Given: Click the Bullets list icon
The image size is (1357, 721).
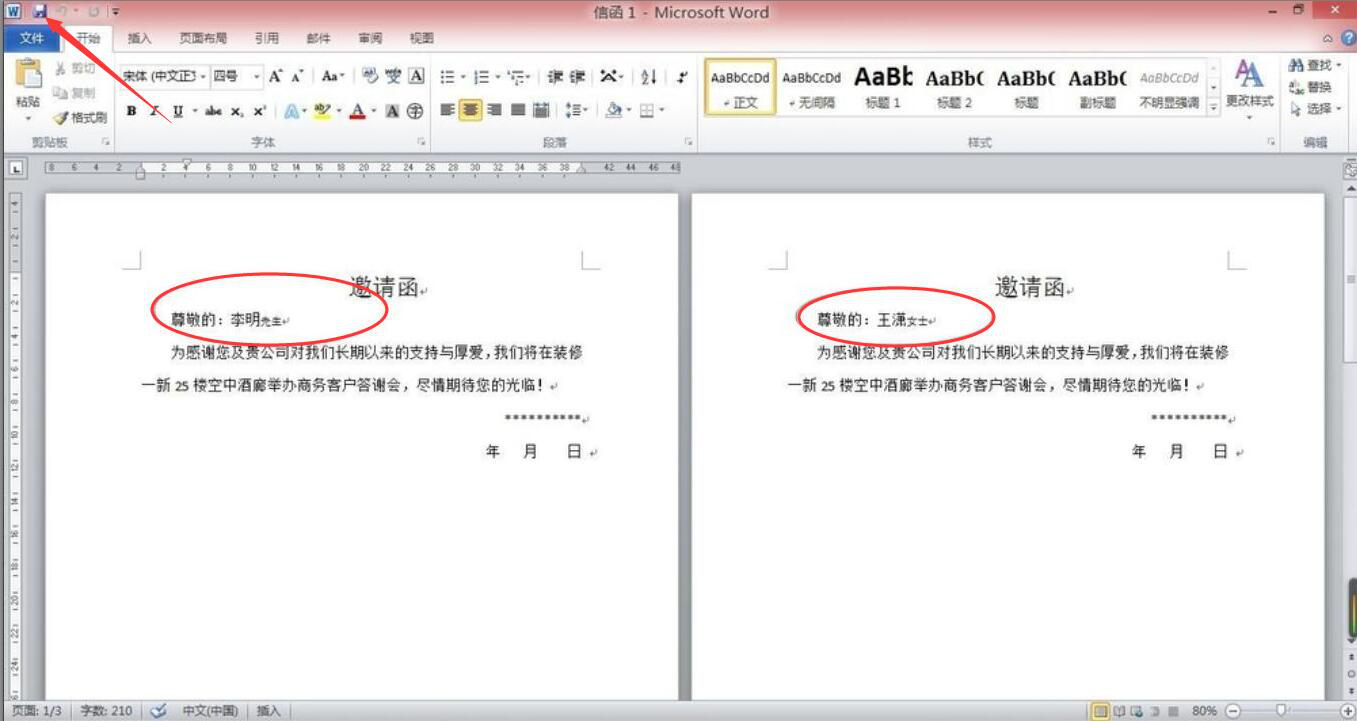Looking at the screenshot, I should coord(448,76).
